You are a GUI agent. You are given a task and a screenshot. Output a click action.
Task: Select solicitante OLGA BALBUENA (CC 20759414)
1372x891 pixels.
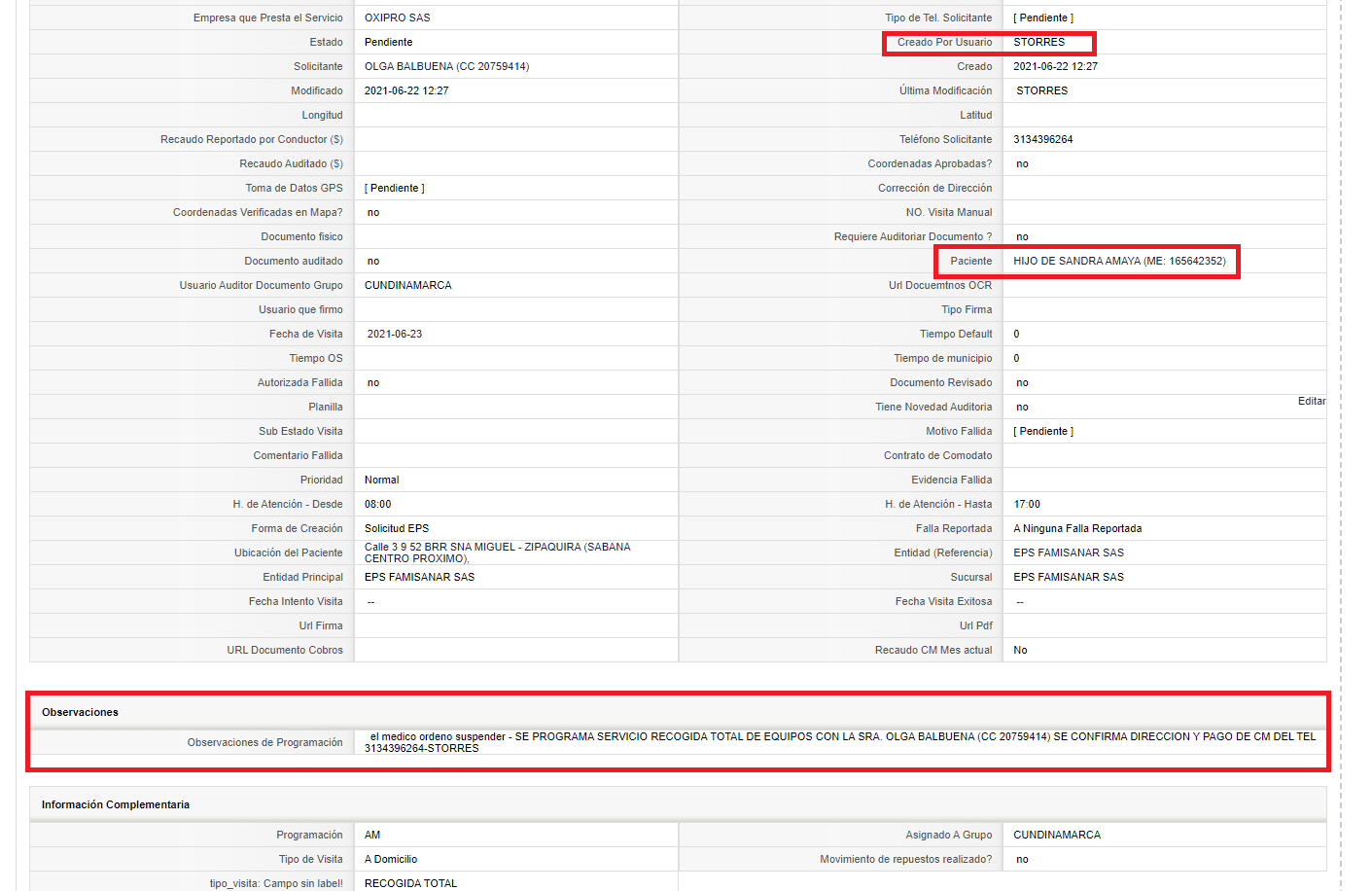click(446, 66)
